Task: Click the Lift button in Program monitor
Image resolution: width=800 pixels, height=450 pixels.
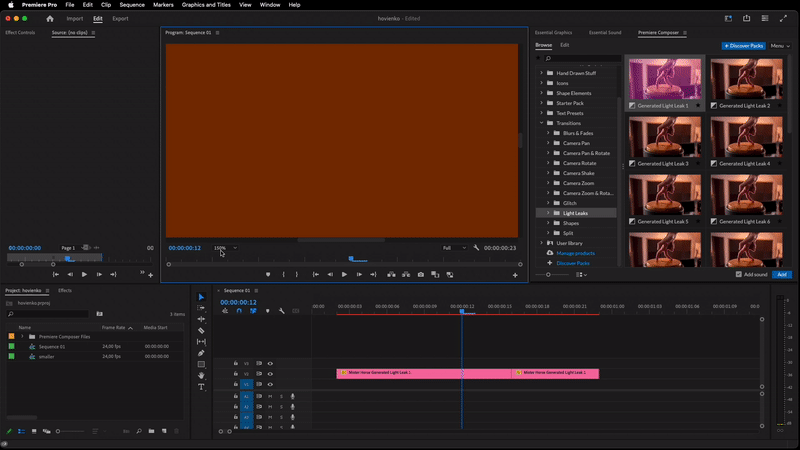Action: click(391, 274)
